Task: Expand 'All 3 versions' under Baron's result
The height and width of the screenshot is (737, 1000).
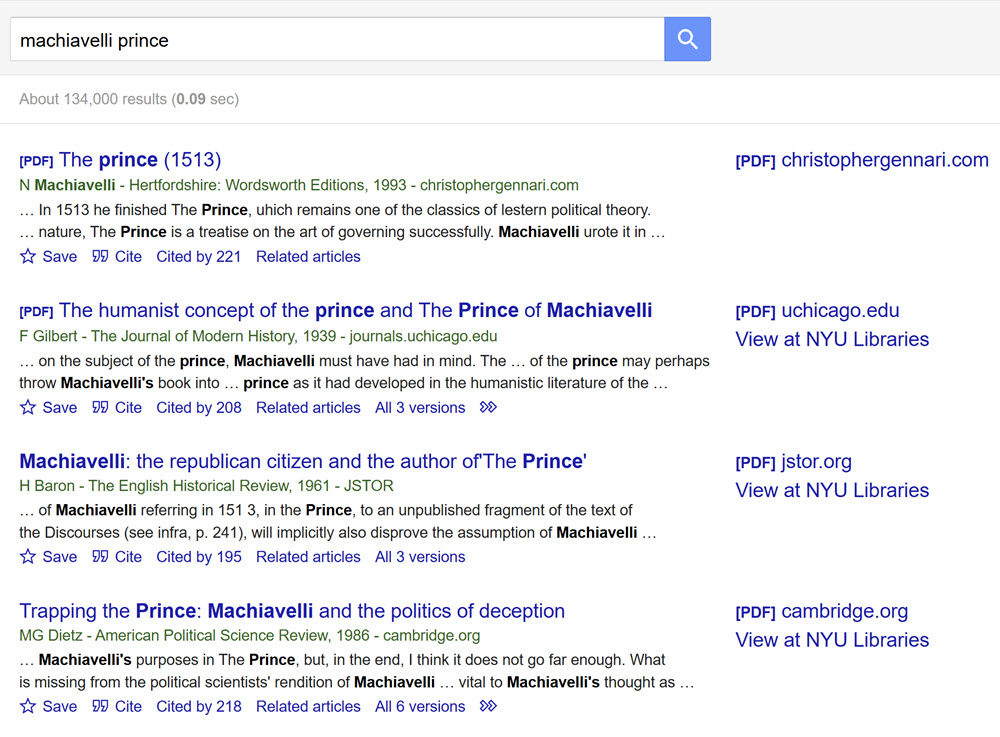Action: click(419, 556)
